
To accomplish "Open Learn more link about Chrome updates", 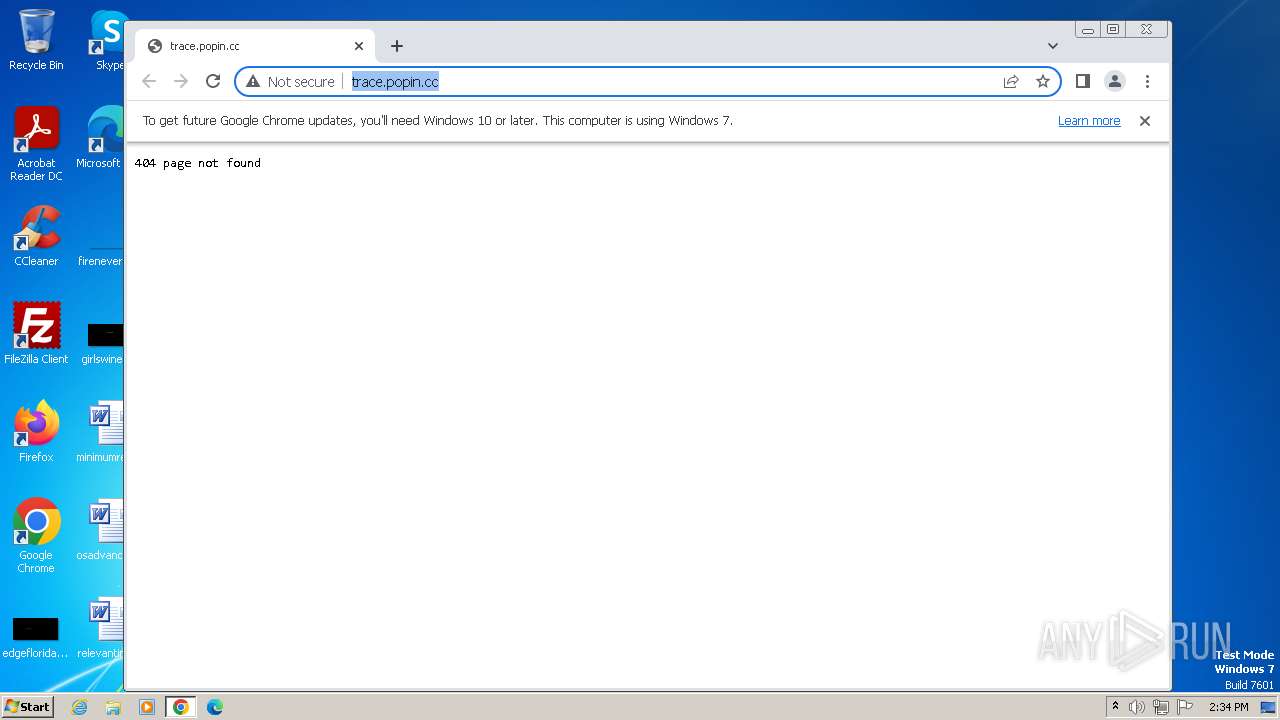I will pos(1089,121).
